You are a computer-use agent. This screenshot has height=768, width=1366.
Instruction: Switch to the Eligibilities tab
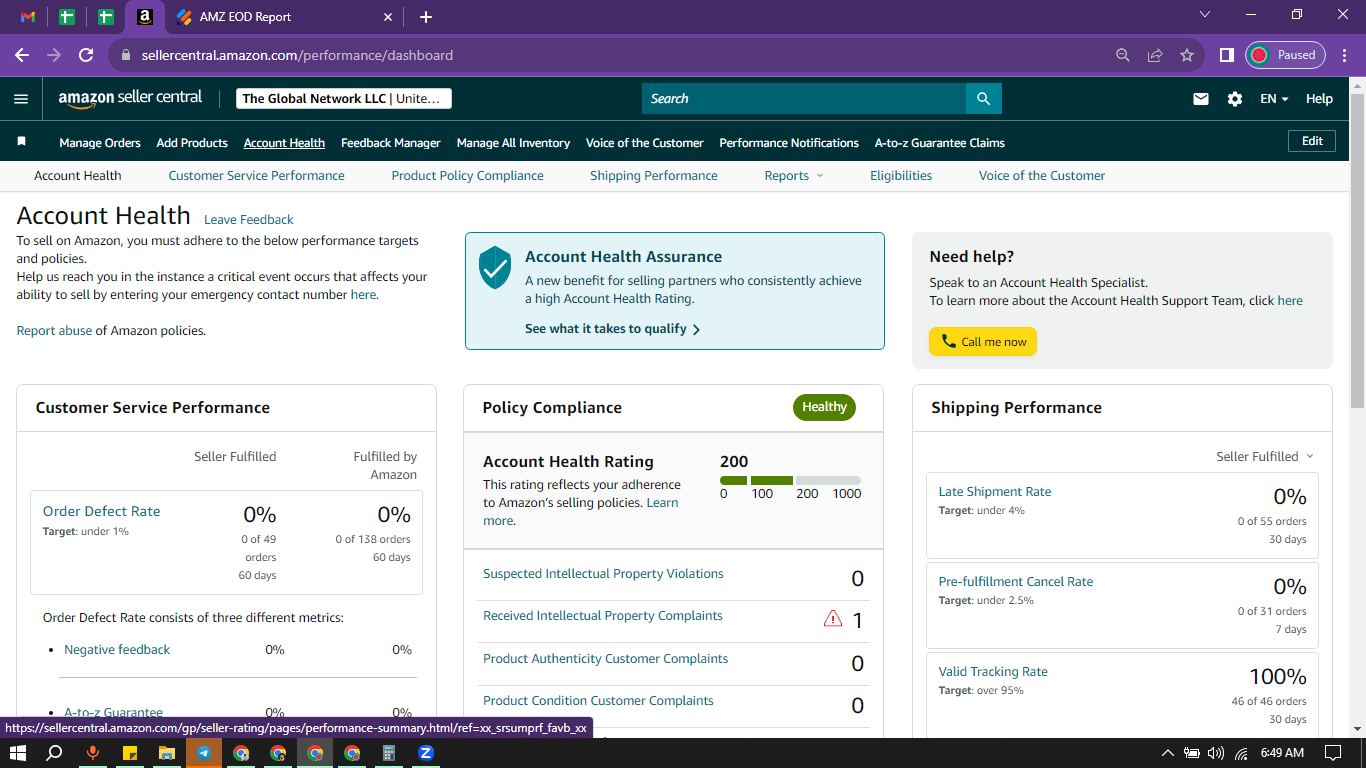tap(901, 176)
